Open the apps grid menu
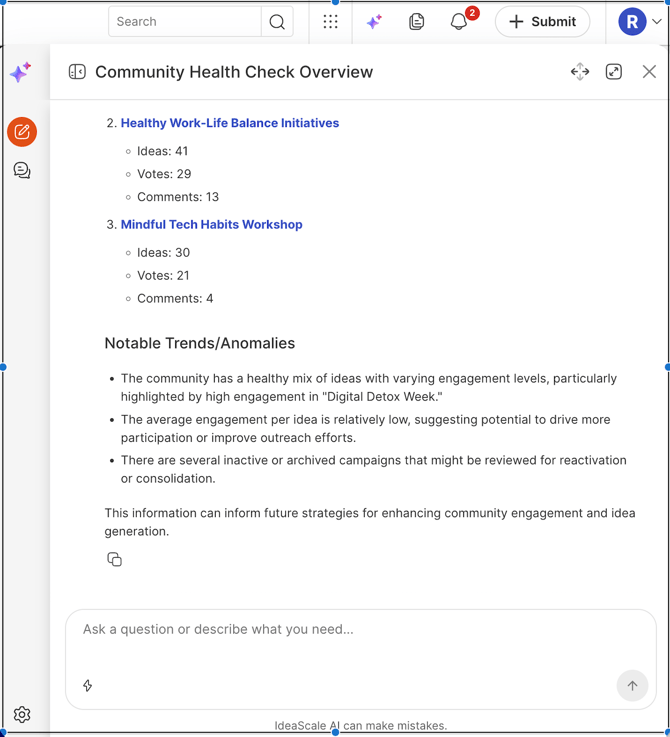Viewport: 670px width, 737px height. (x=330, y=22)
